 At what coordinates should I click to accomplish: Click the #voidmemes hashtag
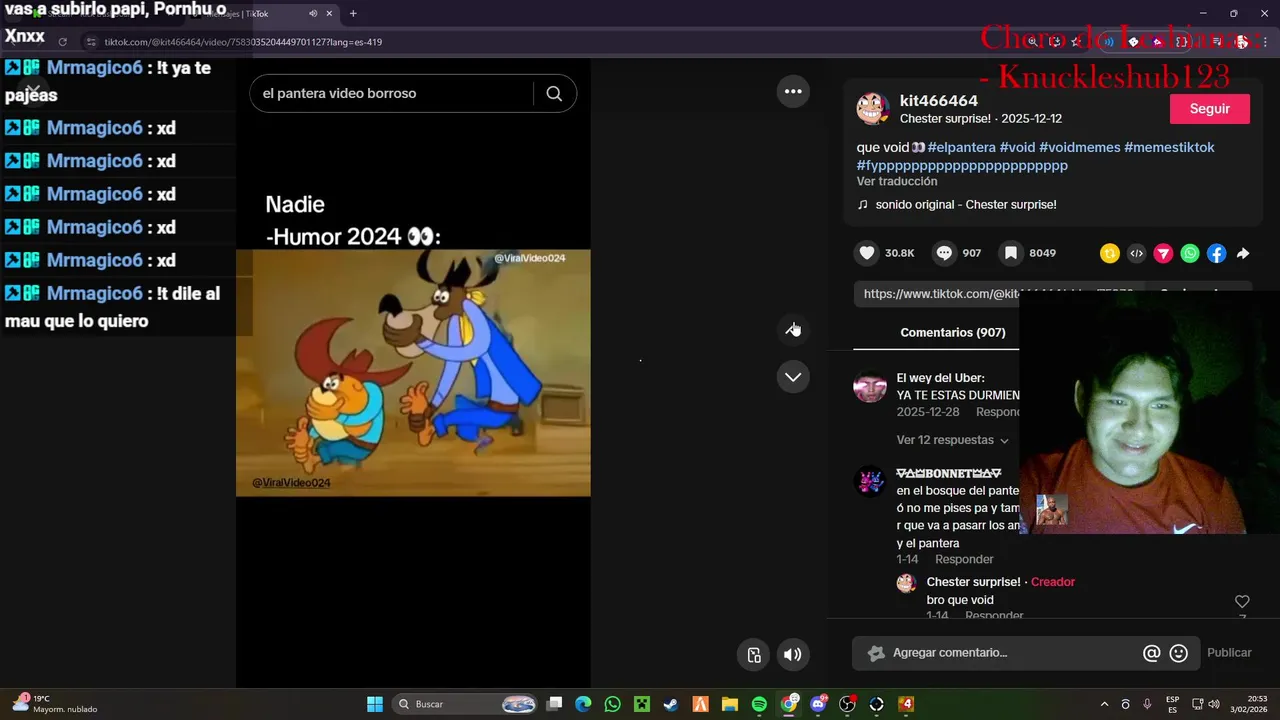(1080, 147)
